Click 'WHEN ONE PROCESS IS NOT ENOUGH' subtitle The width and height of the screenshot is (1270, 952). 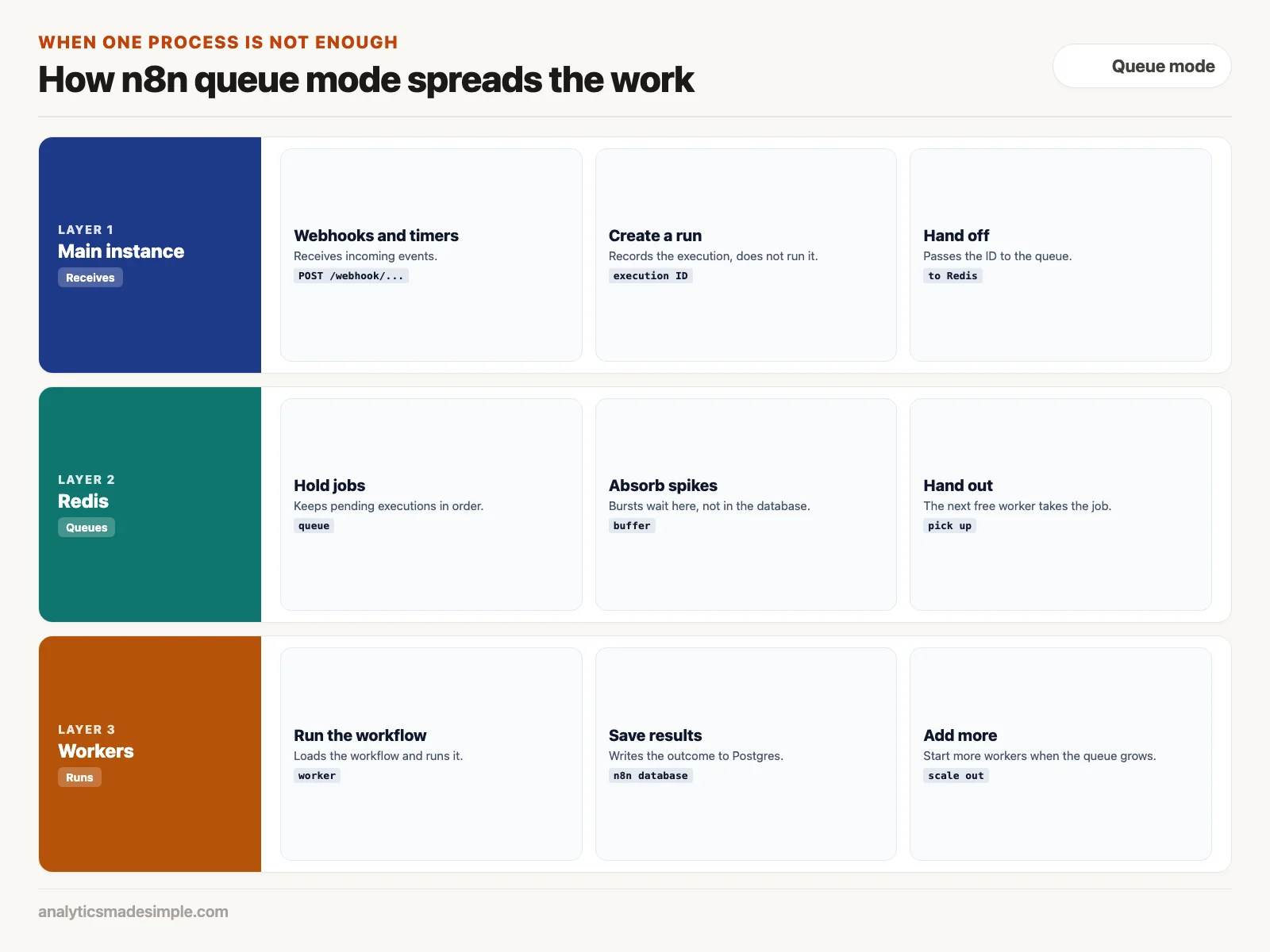tap(218, 42)
